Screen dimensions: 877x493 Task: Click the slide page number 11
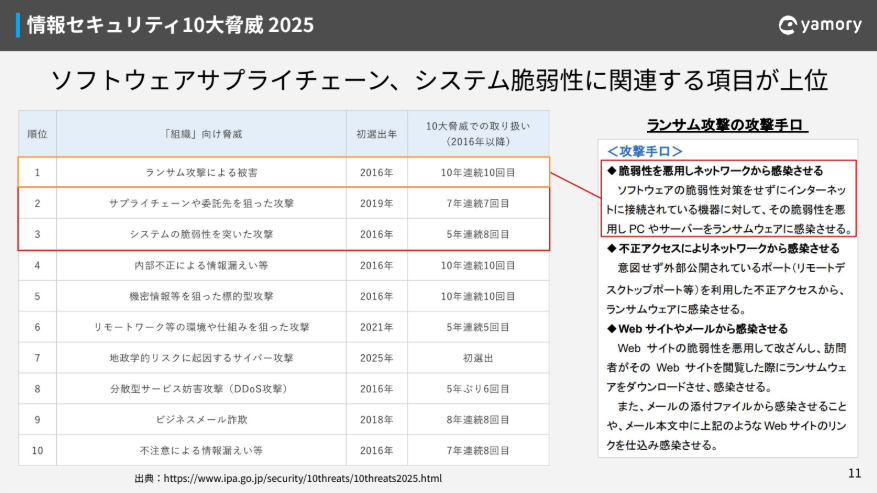pyautogui.click(x=853, y=473)
